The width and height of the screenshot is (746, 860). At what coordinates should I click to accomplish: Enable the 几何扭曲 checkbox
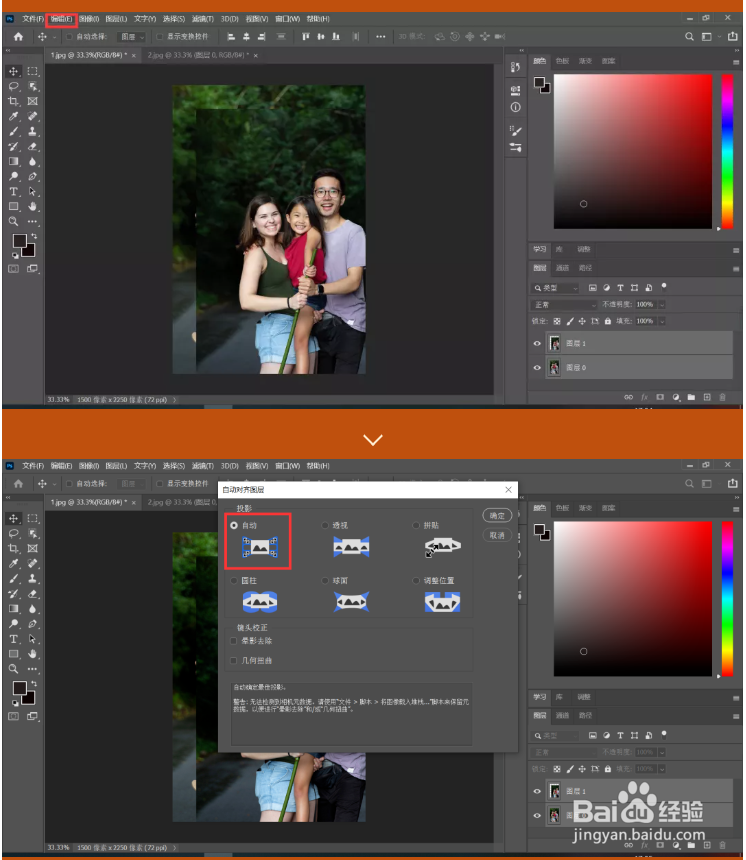point(234,660)
